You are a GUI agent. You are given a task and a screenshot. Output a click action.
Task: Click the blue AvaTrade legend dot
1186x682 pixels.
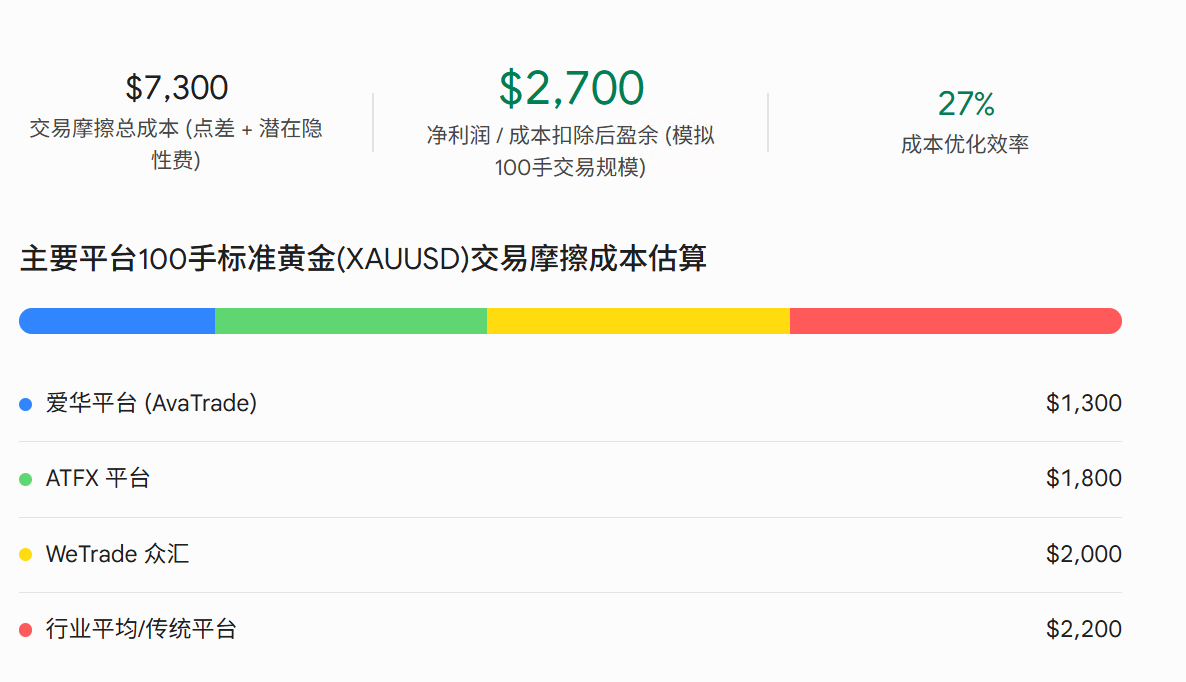pos(26,405)
